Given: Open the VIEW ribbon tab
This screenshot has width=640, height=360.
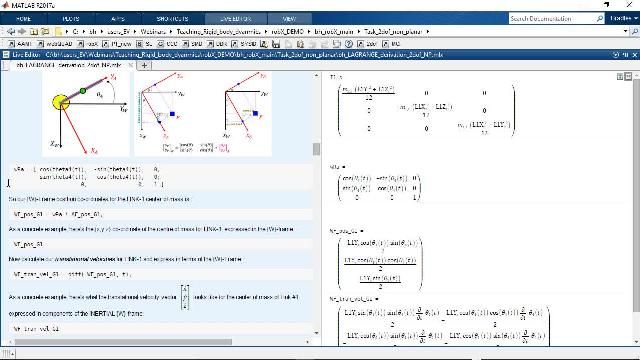Looking at the screenshot, I should coord(289,18).
